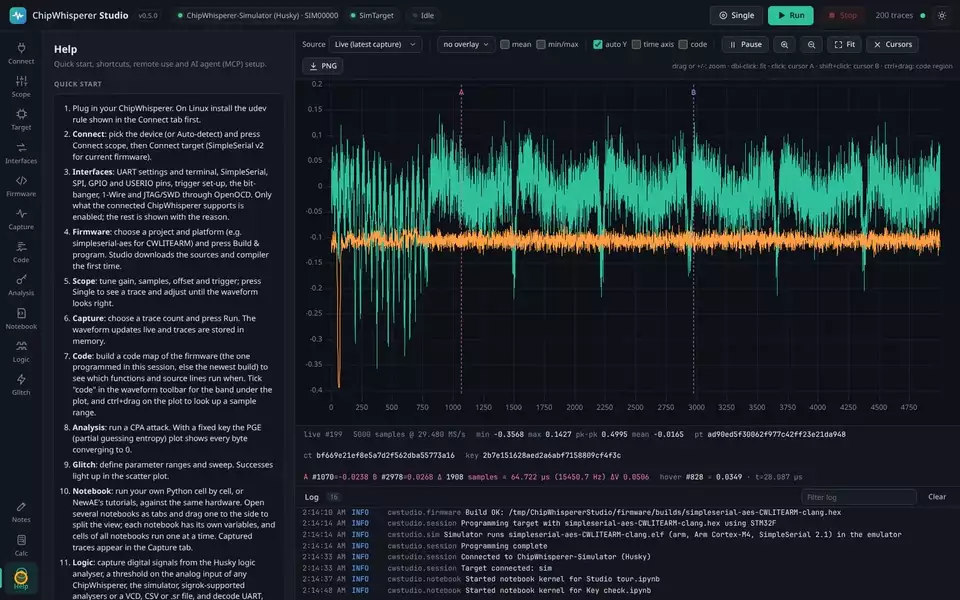Image resolution: width=960 pixels, height=600 pixels.
Task: Zoom out on the waveform plot
Action: click(x=811, y=44)
